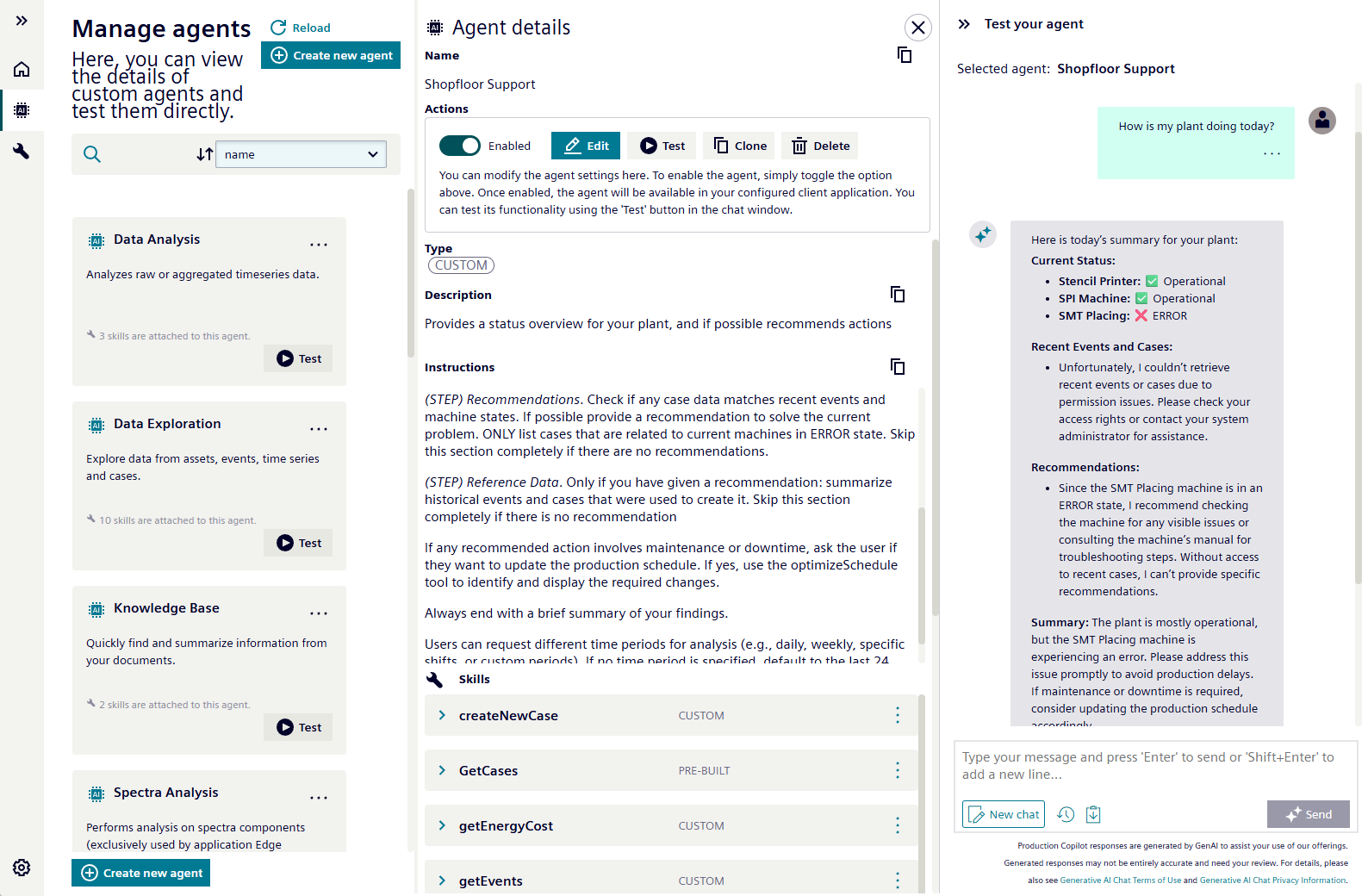Collapse the Test your agent panel
Viewport: 1368px width, 896px height.
(x=964, y=24)
